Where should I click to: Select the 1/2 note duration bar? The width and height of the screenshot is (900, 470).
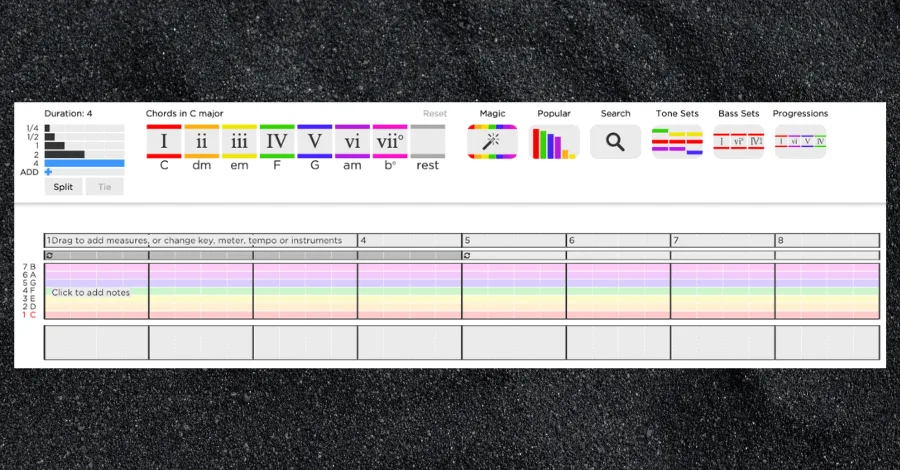click(84, 137)
